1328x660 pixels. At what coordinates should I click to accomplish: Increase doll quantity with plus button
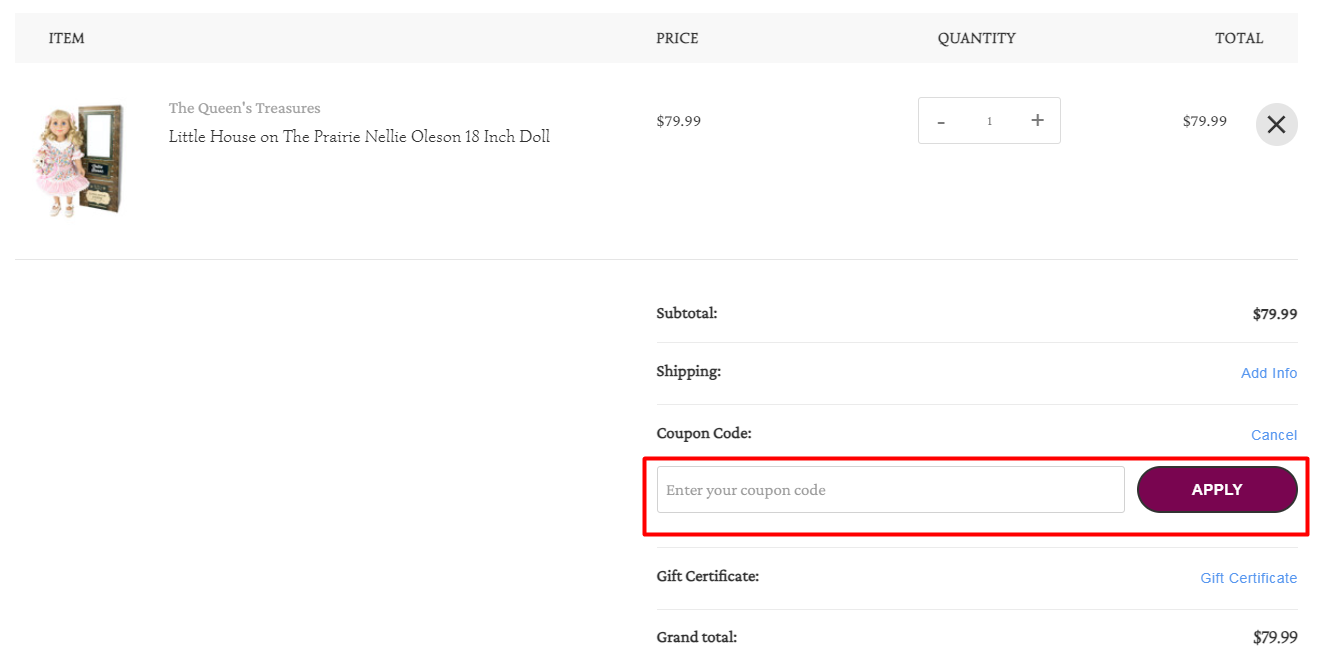[x=1038, y=120]
